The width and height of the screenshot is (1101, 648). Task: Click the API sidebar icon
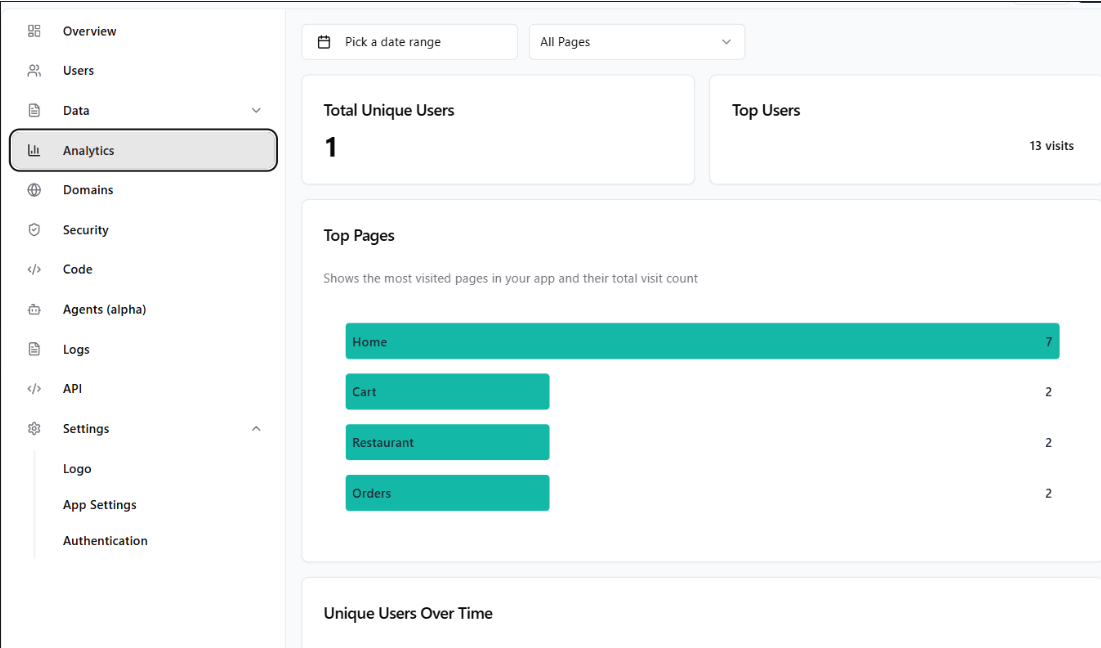coord(33,388)
